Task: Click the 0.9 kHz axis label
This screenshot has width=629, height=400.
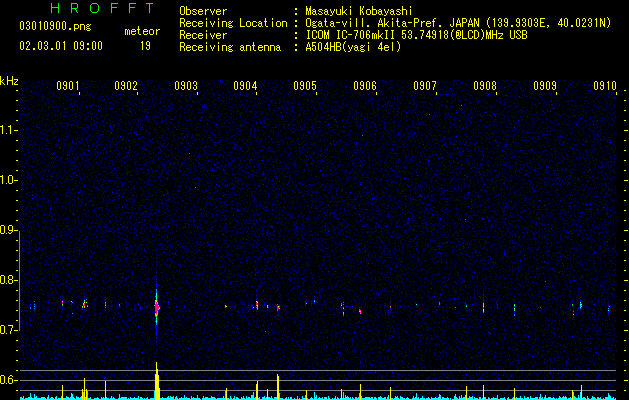Action: [8, 230]
